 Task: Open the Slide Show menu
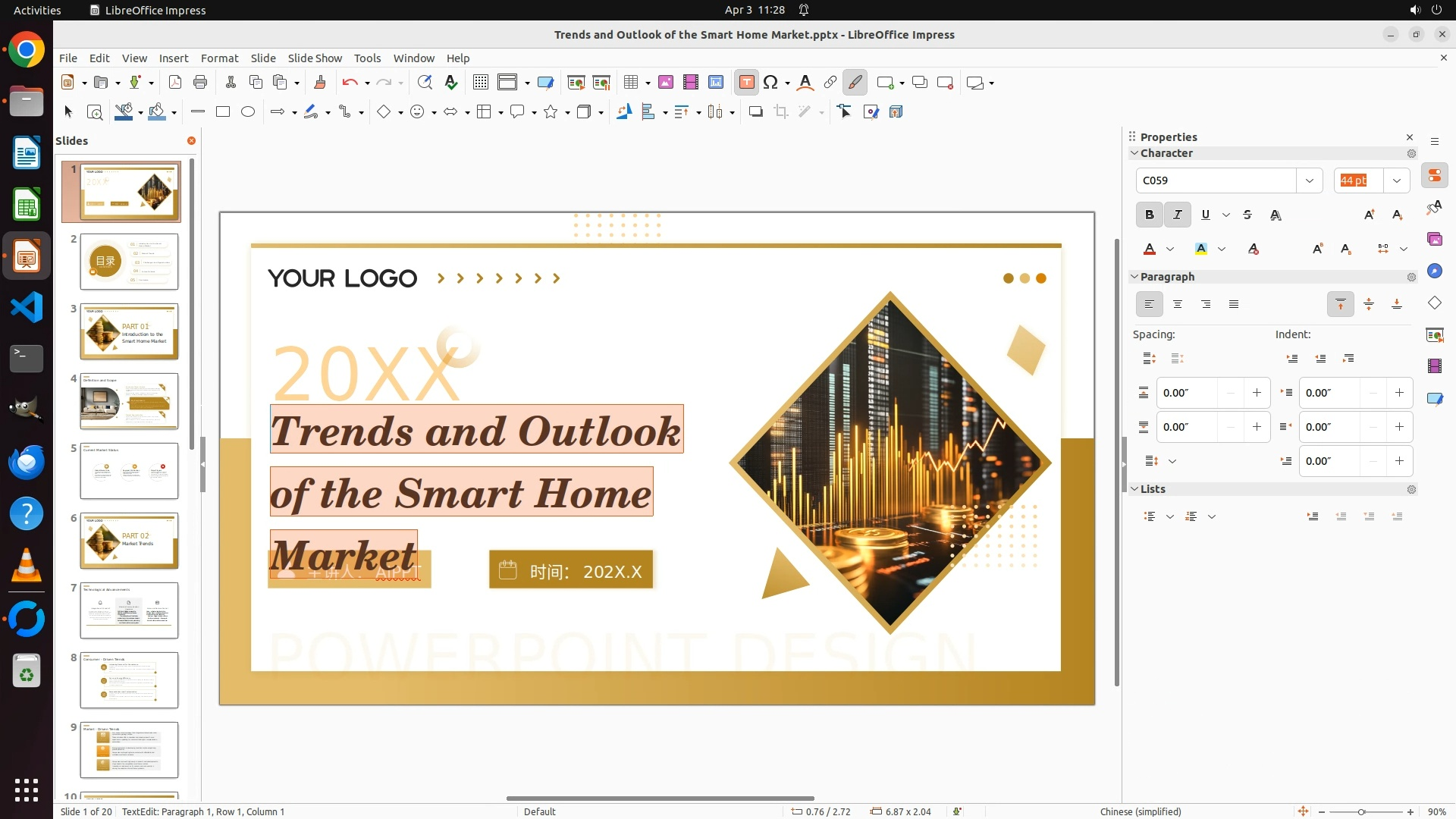(x=314, y=58)
